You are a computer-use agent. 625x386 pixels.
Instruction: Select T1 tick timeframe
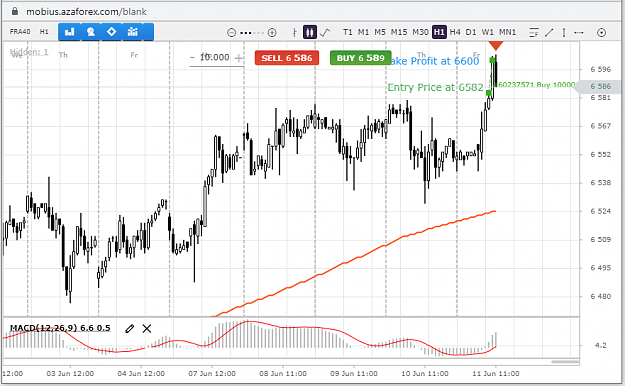348,32
